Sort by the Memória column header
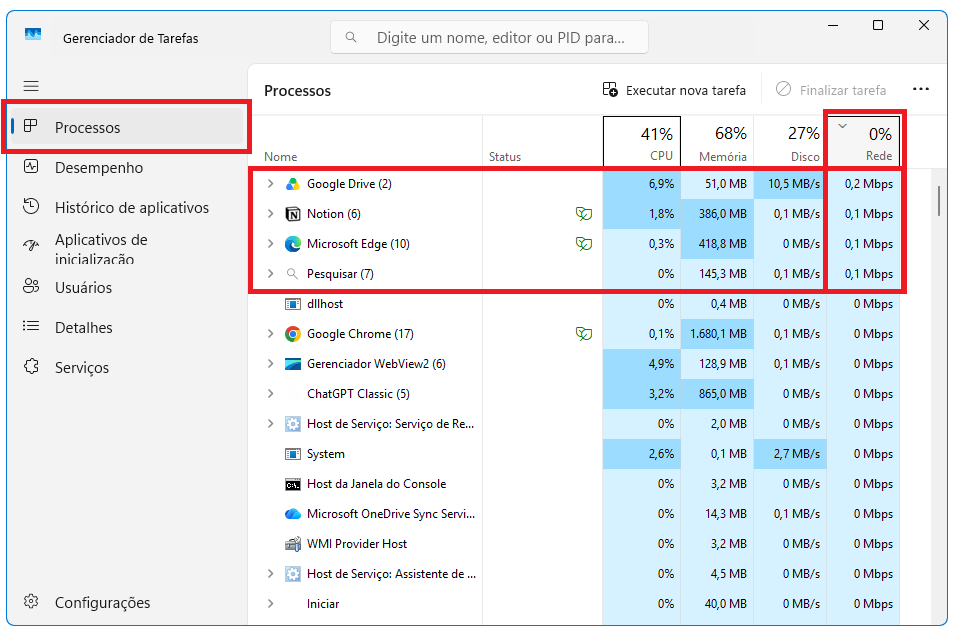This screenshot has height=634, width=953. pyautogui.click(x=717, y=141)
